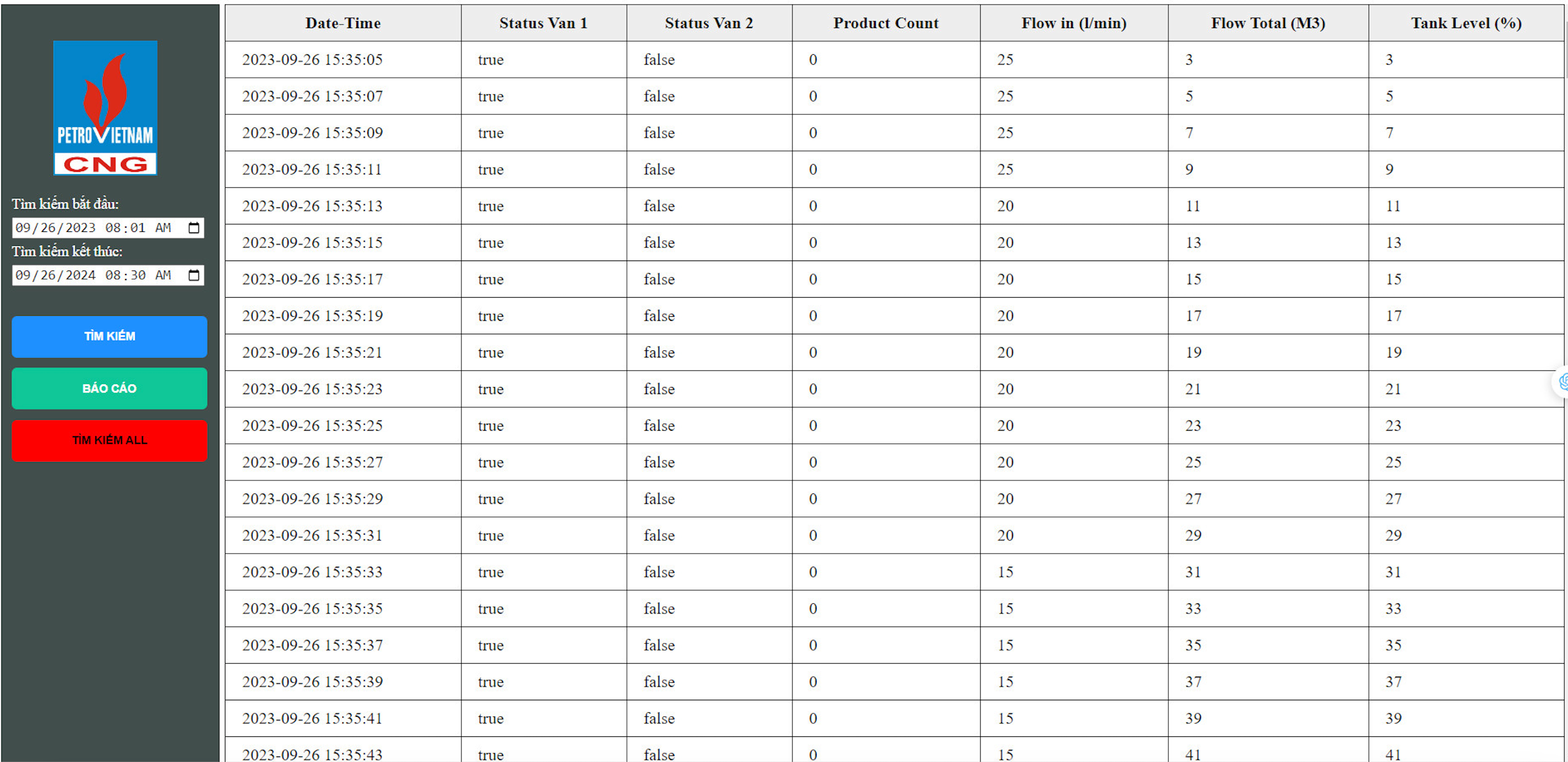
Task: Click the Tank Level (%) header
Action: tap(1466, 23)
